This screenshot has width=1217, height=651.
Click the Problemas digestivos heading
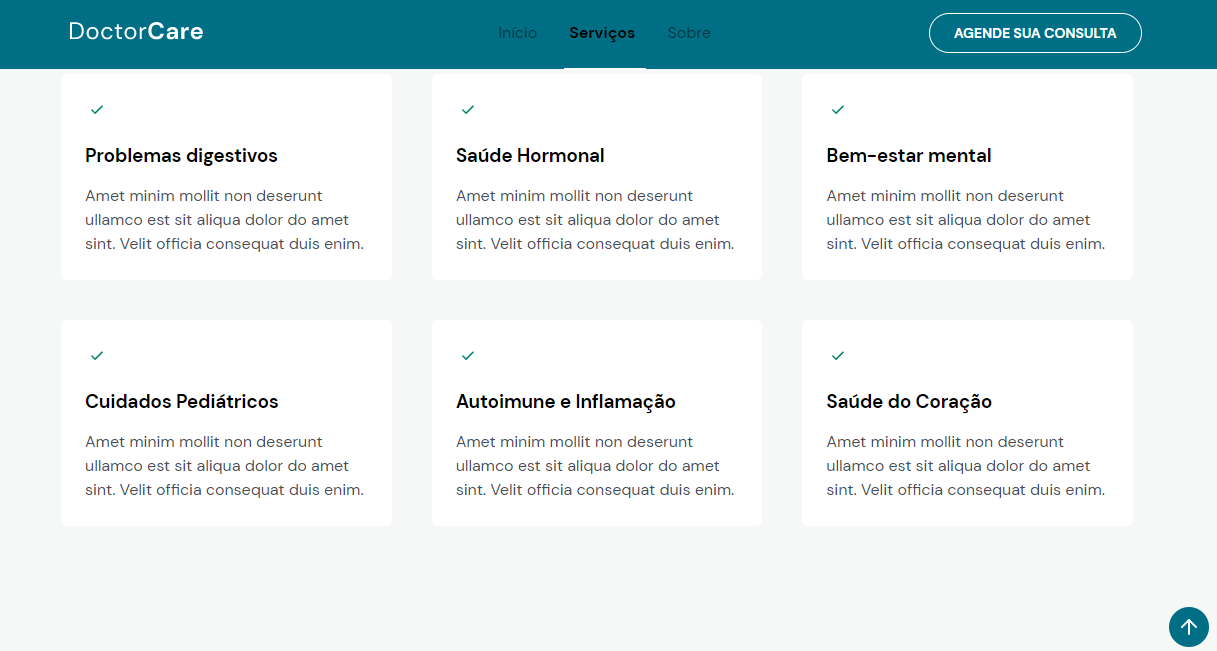tap(180, 155)
